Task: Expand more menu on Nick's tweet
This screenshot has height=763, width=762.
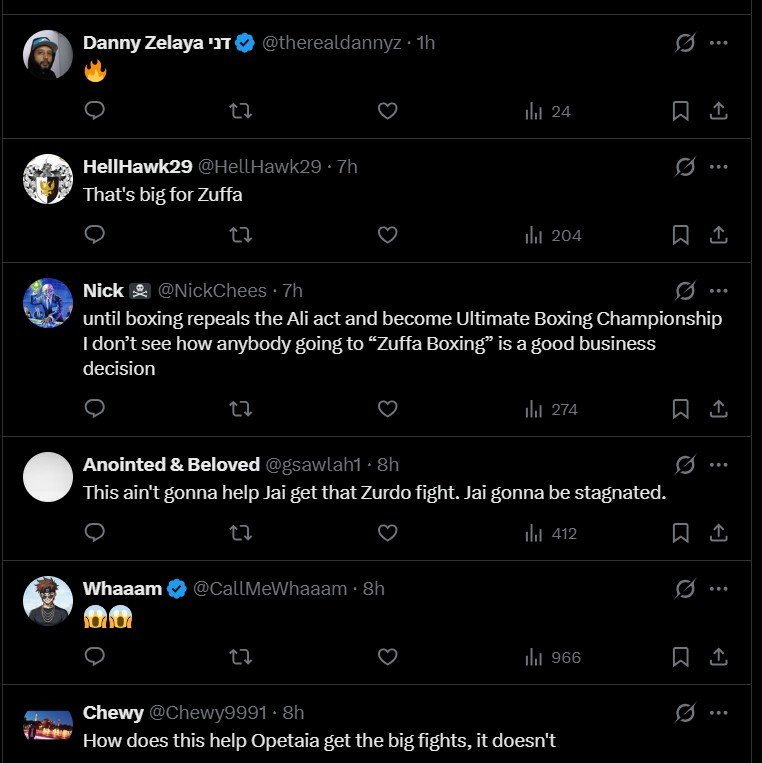Action: tap(718, 291)
